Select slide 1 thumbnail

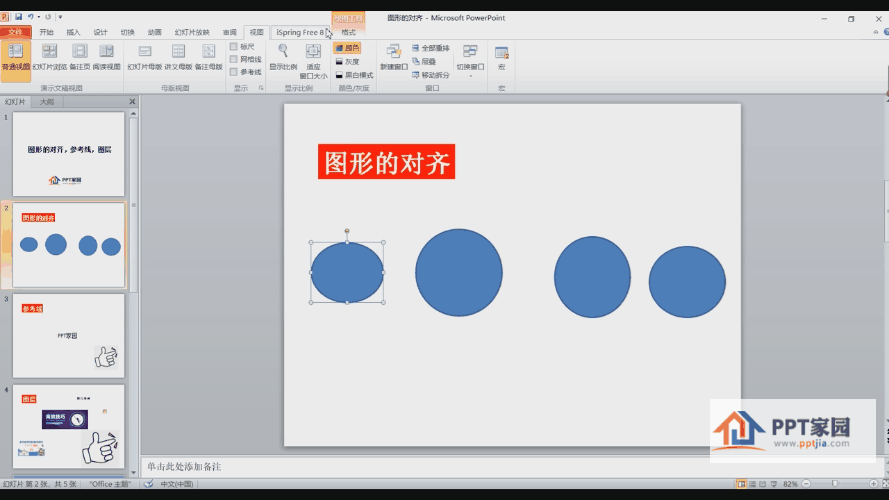(x=69, y=154)
